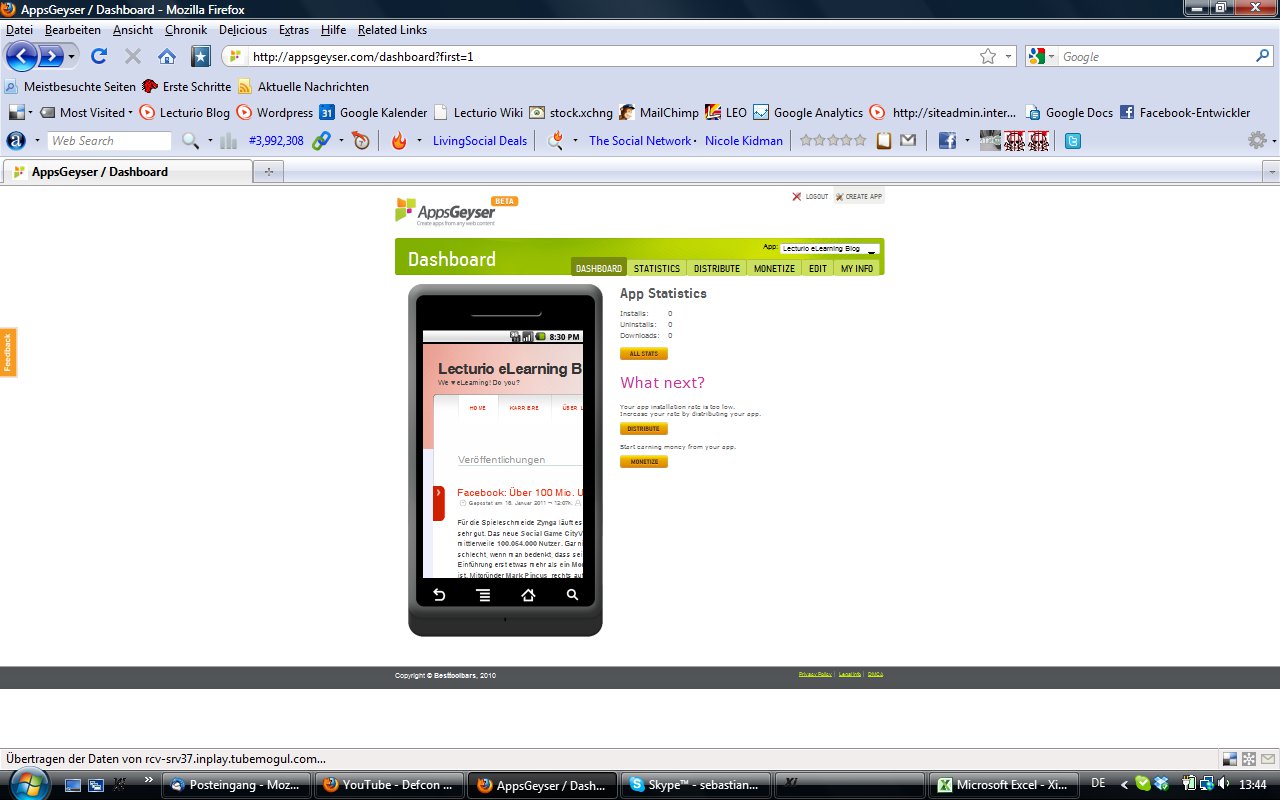Switch to Skype in the taskbar
The image size is (1280, 800).
pos(698,785)
